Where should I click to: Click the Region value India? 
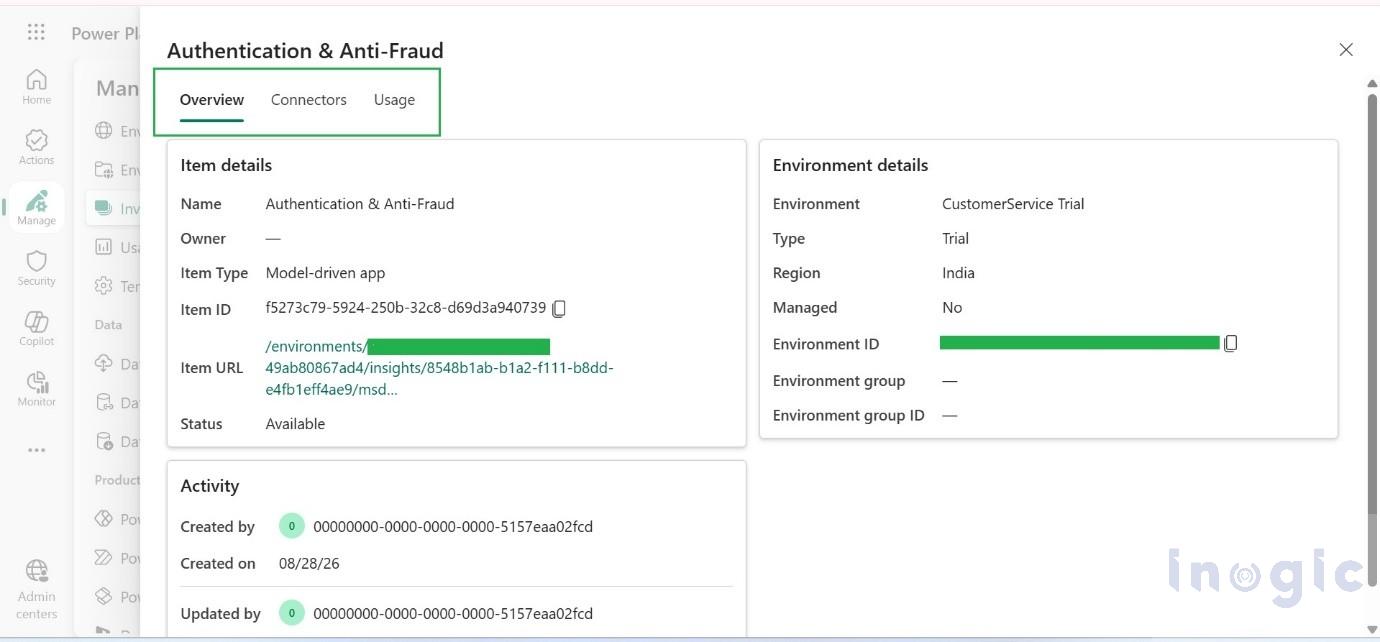coord(958,273)
